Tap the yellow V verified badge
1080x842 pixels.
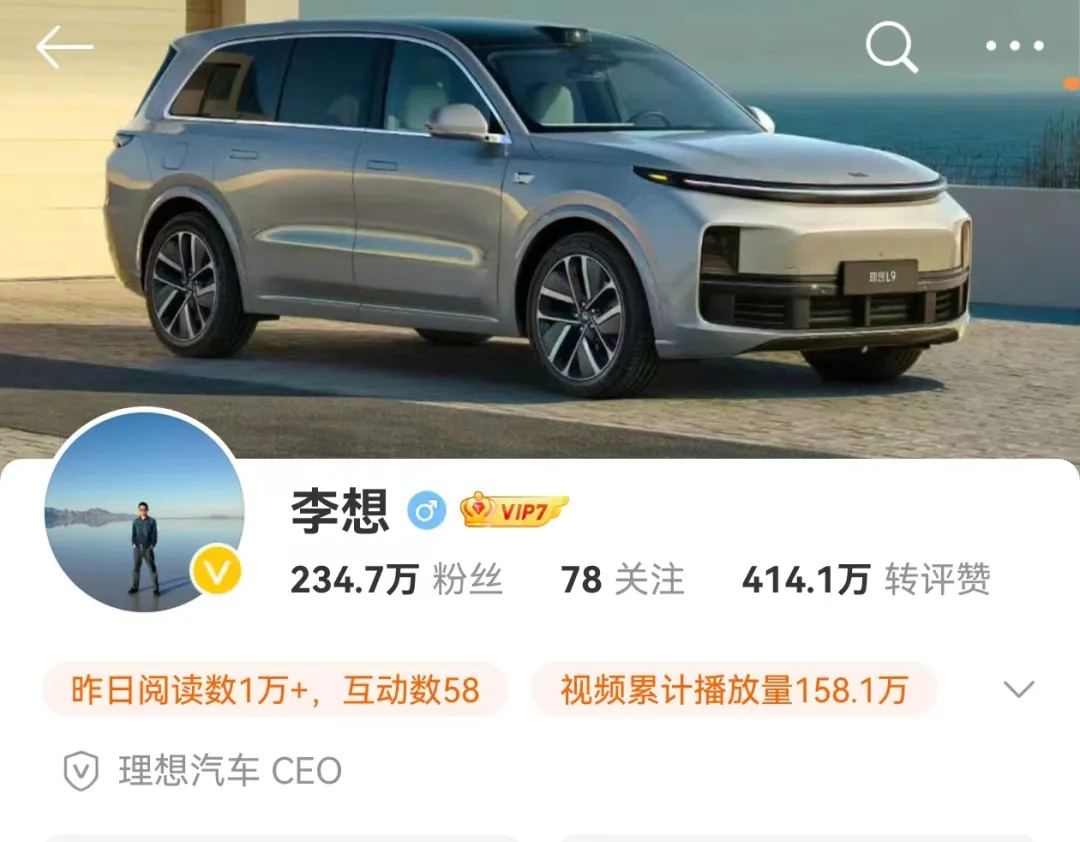216,569
